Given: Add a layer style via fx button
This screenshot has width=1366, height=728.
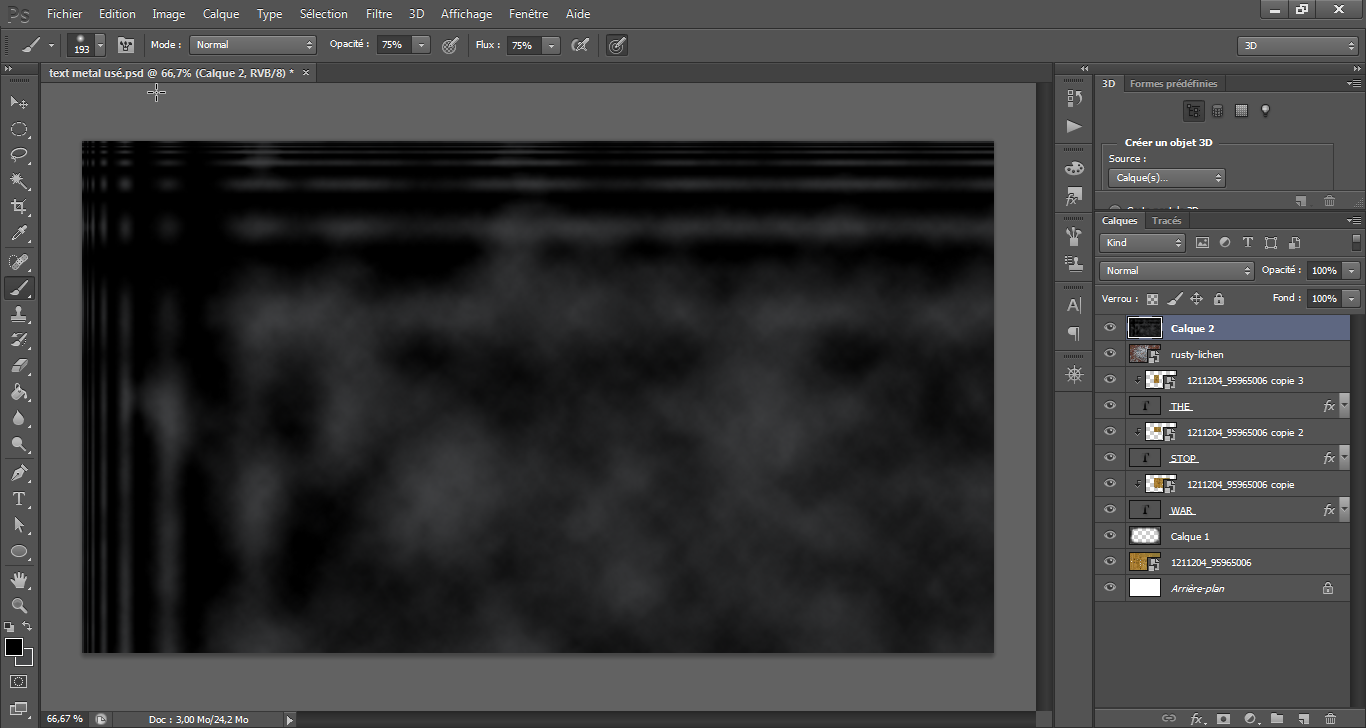Looking at the screenshot, I should [1196, 718].
